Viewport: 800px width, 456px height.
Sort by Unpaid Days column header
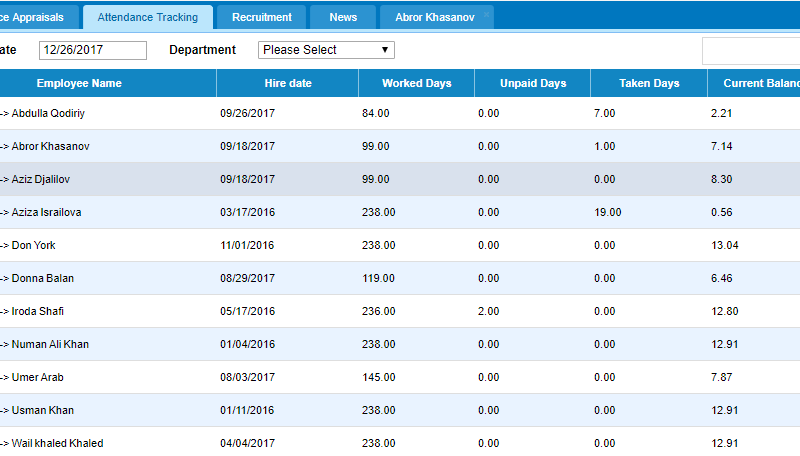coord(533,83)
